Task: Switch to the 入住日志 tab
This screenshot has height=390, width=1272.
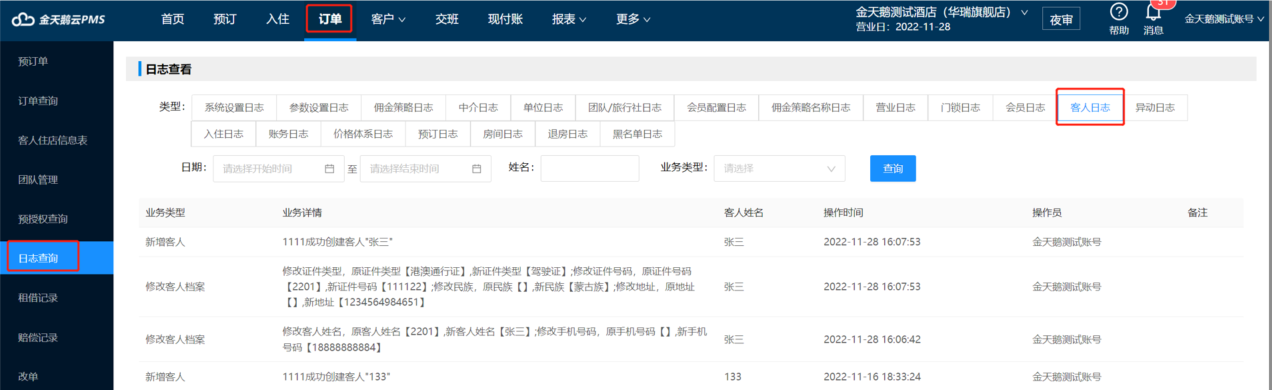Action: click(223, 134)
